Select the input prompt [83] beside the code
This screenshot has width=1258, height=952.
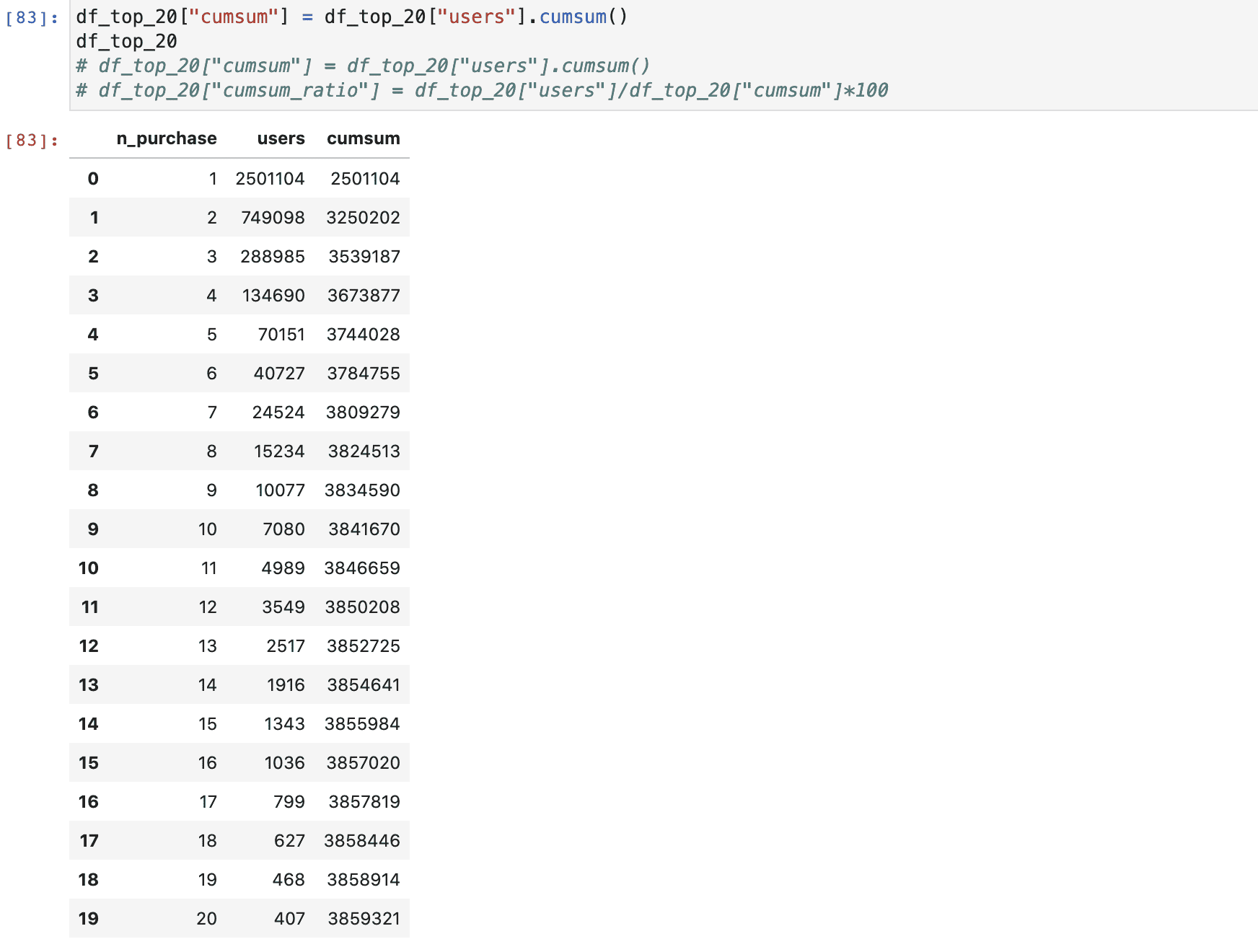point(32,17)
